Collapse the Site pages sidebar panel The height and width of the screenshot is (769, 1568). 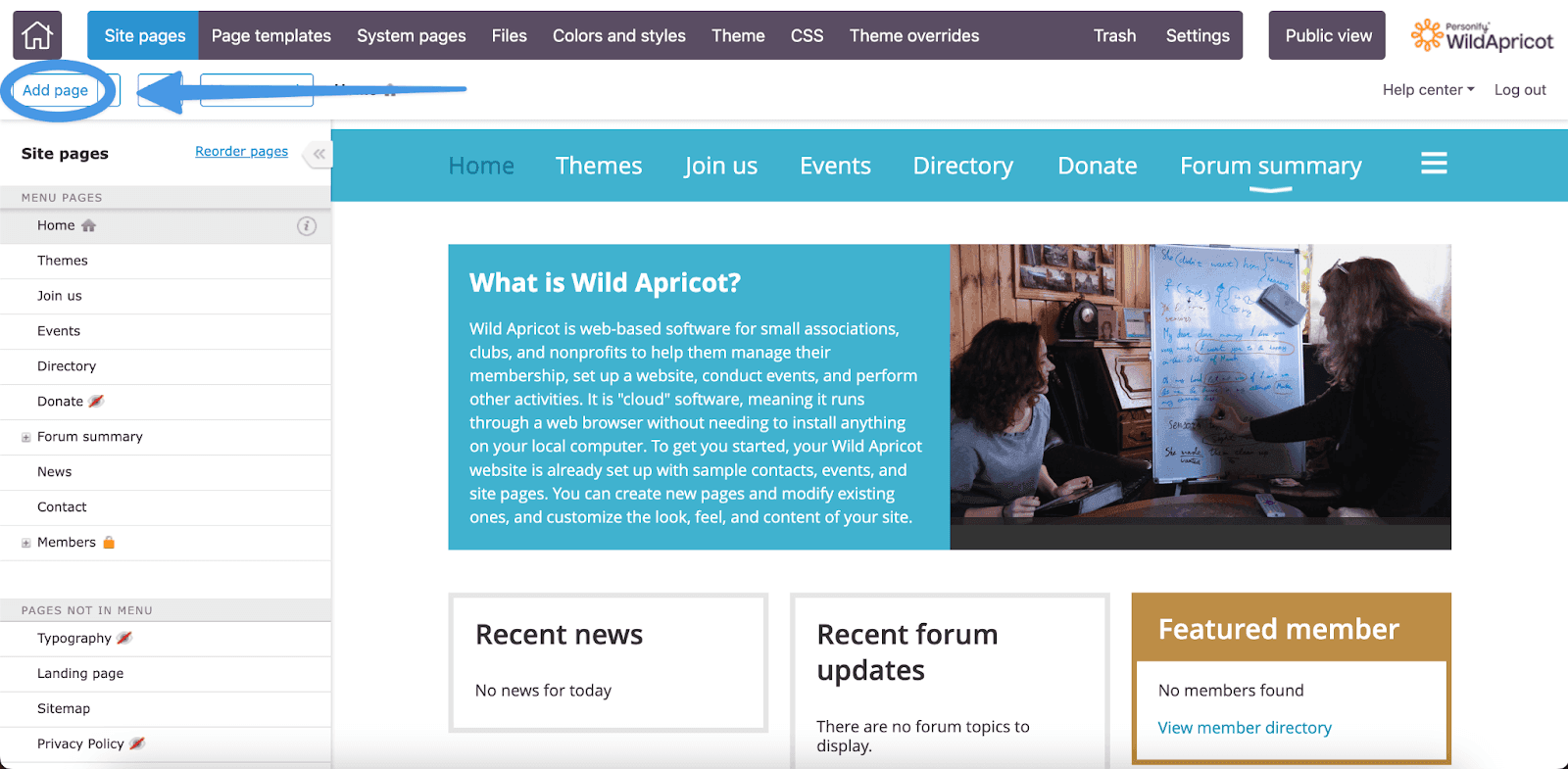[318, 154]
